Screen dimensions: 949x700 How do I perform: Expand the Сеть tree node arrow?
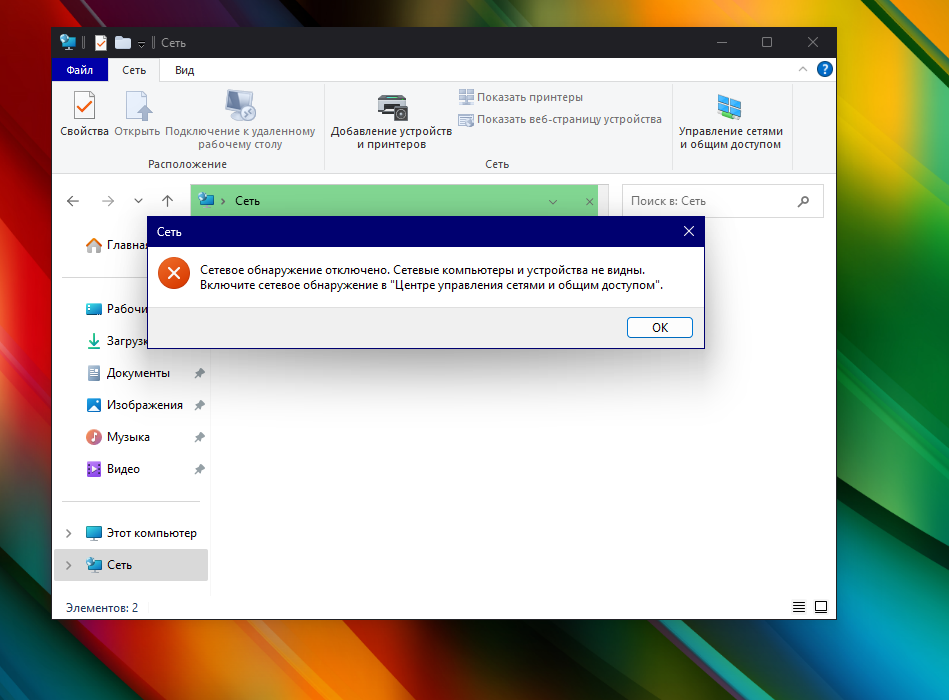pos(69,565)
